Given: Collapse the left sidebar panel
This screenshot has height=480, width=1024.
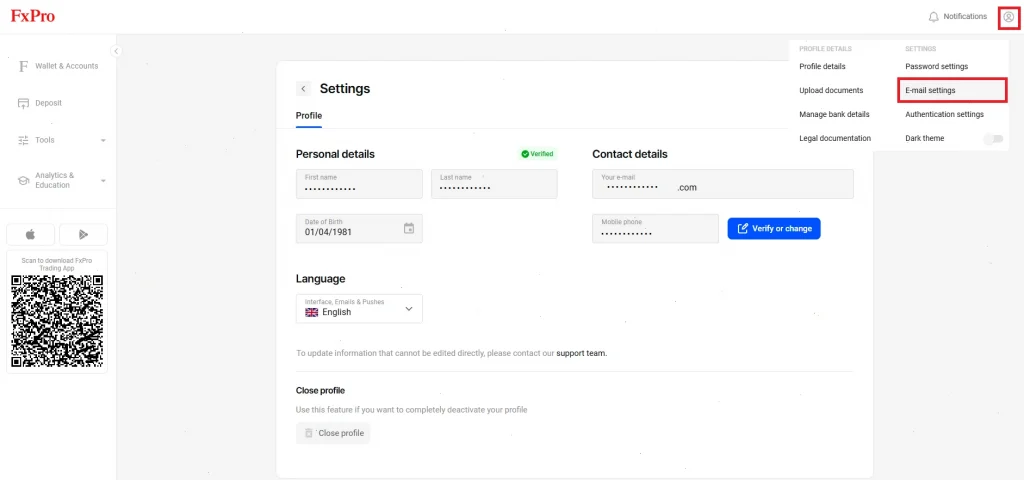Looking at the screenshot, I should 116,51.
